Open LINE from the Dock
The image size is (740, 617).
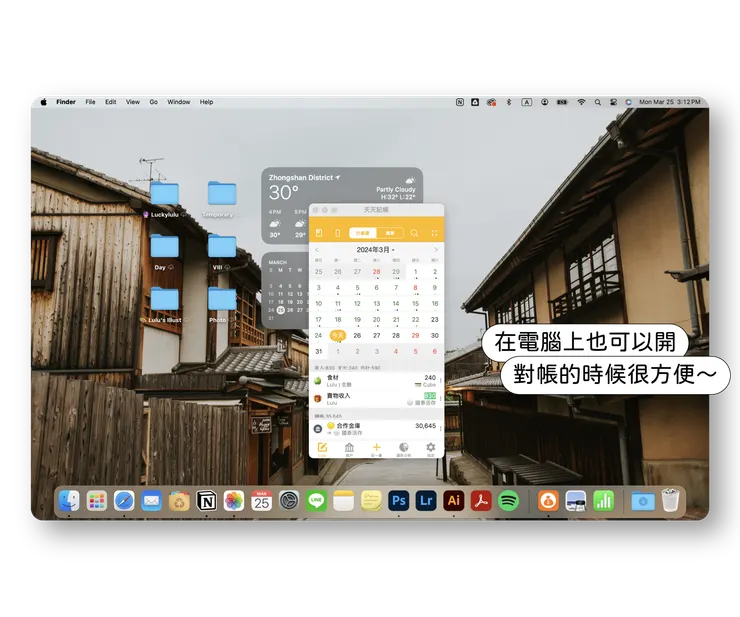pyautogui.click(x=316, y=501)
